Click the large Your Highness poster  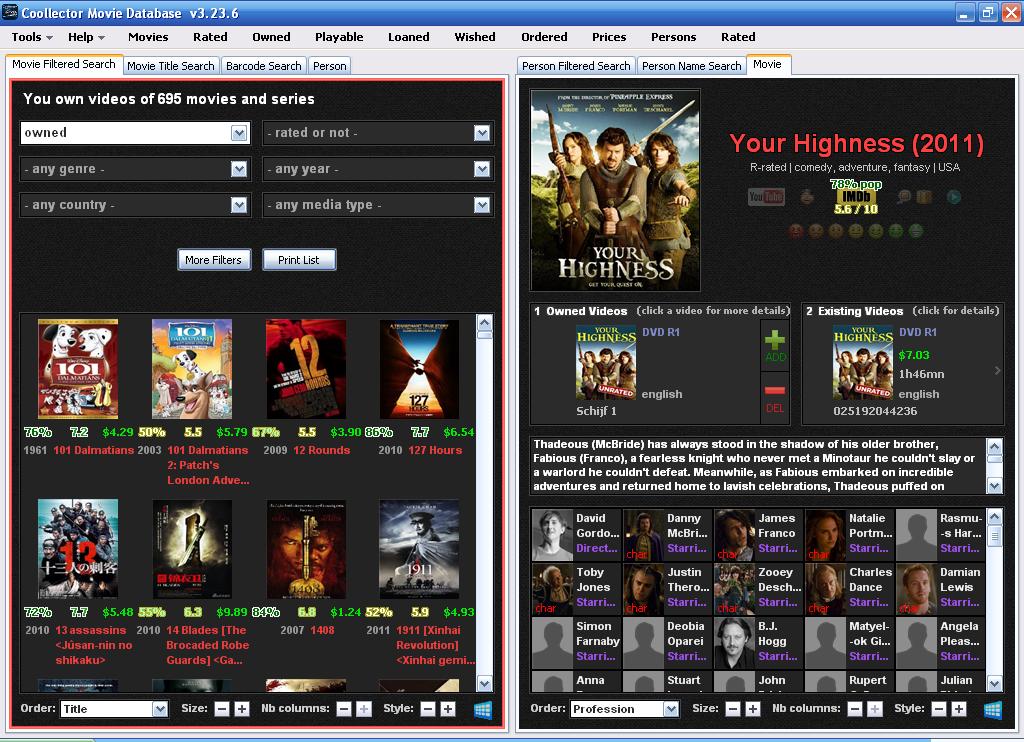pyautogui.click(x=615, y=190)
